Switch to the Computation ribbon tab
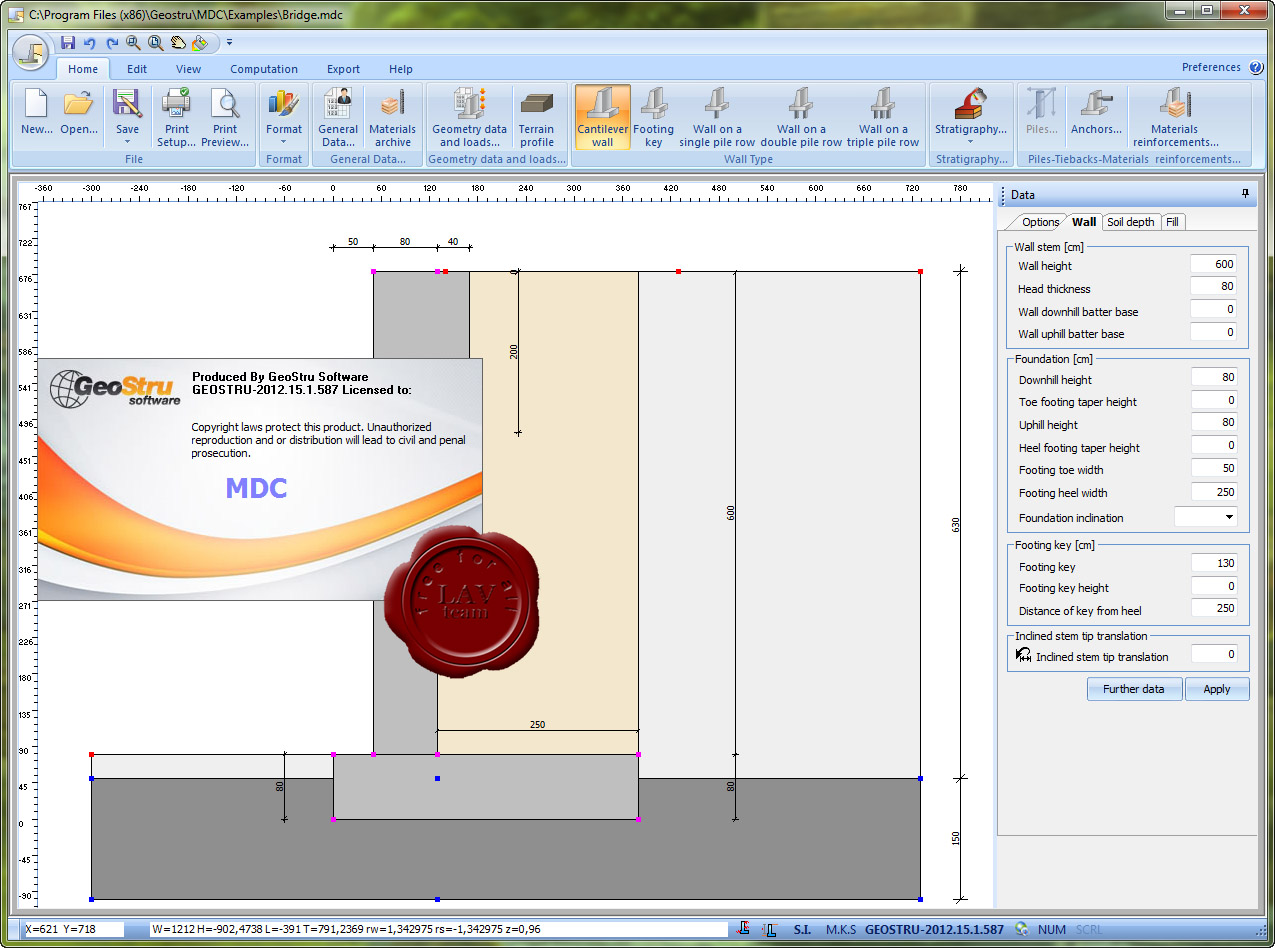 [x=264, y=69]
